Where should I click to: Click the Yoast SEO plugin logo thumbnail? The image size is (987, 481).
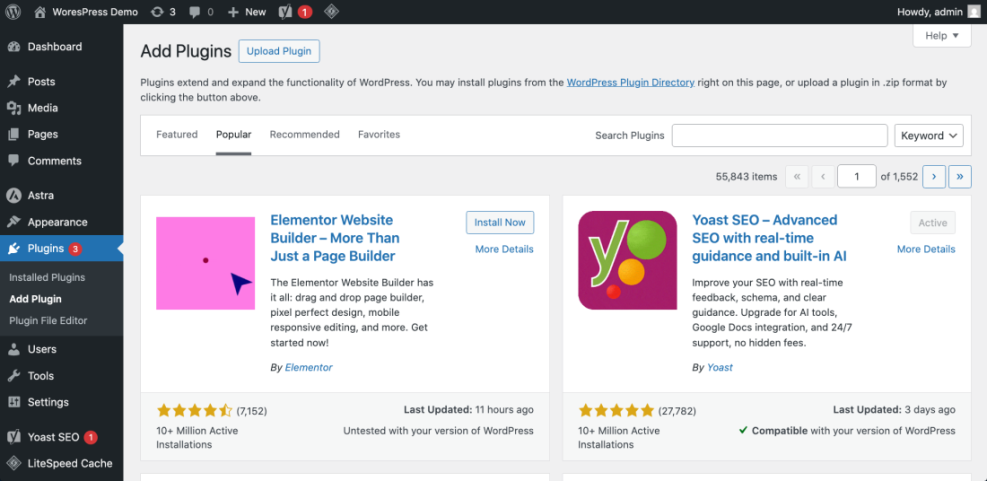pyautogui.click(x=628, y=260)
